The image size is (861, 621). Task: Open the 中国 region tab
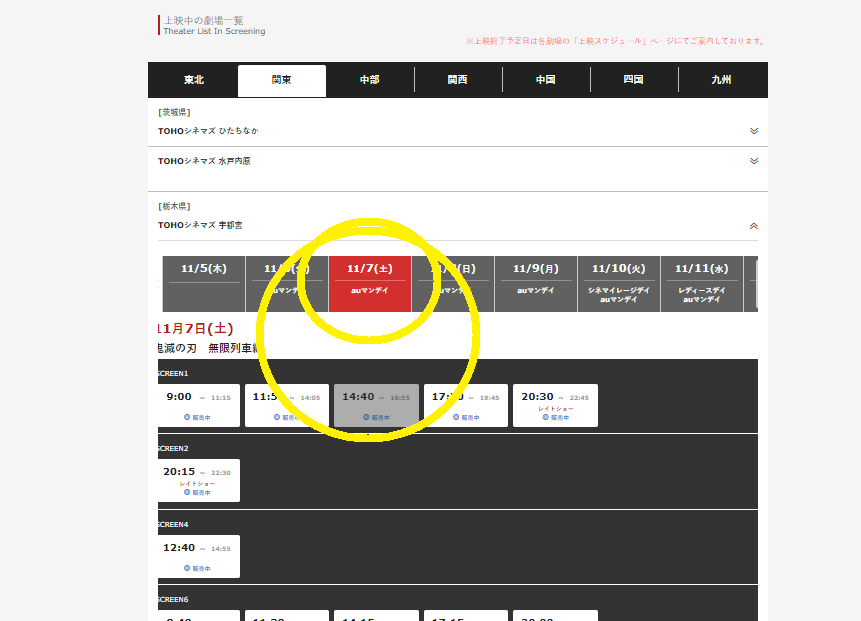point(546,80)
